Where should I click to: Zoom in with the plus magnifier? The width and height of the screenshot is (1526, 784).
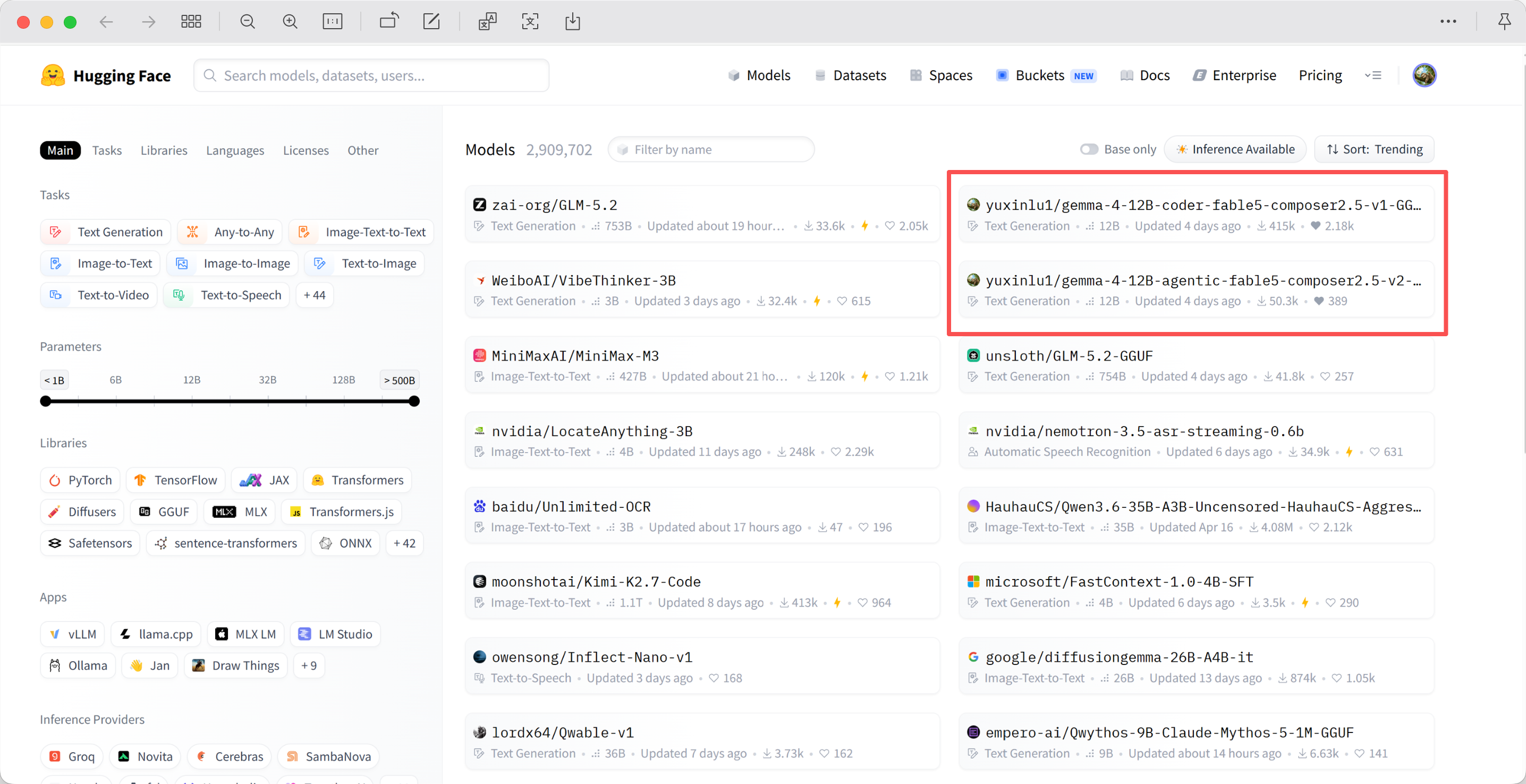pos(290,22)
